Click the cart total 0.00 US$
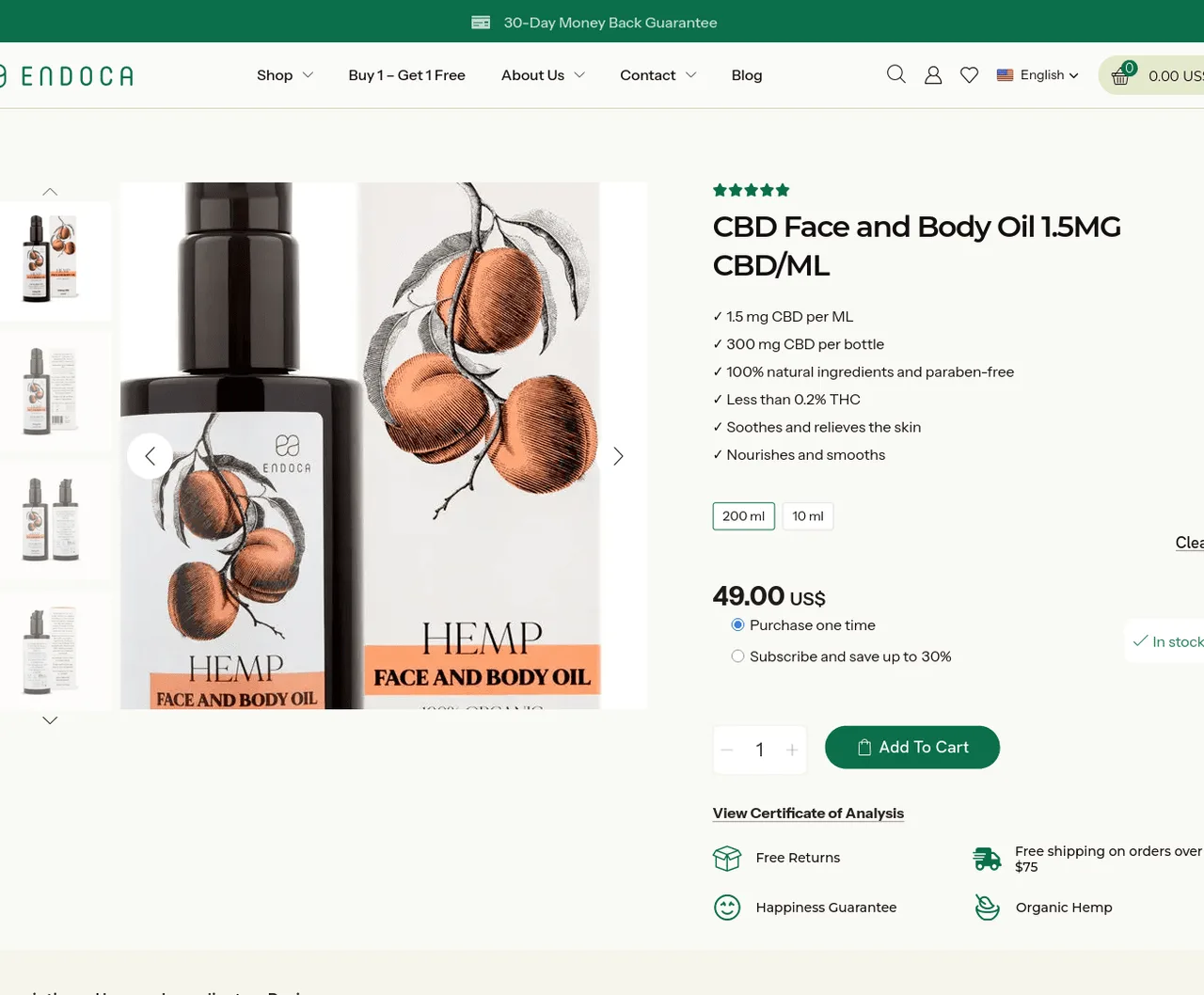This screenshot has width=1204, height=995. (x=1176, y=76)
